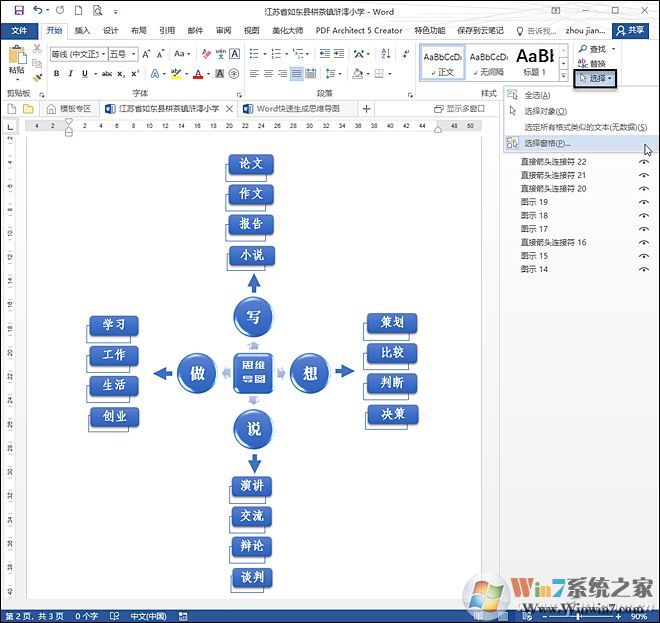This screenshot has height=623, width=660.
Task: Expand the font size dropdown 五号
Action: tap(122, 53)
